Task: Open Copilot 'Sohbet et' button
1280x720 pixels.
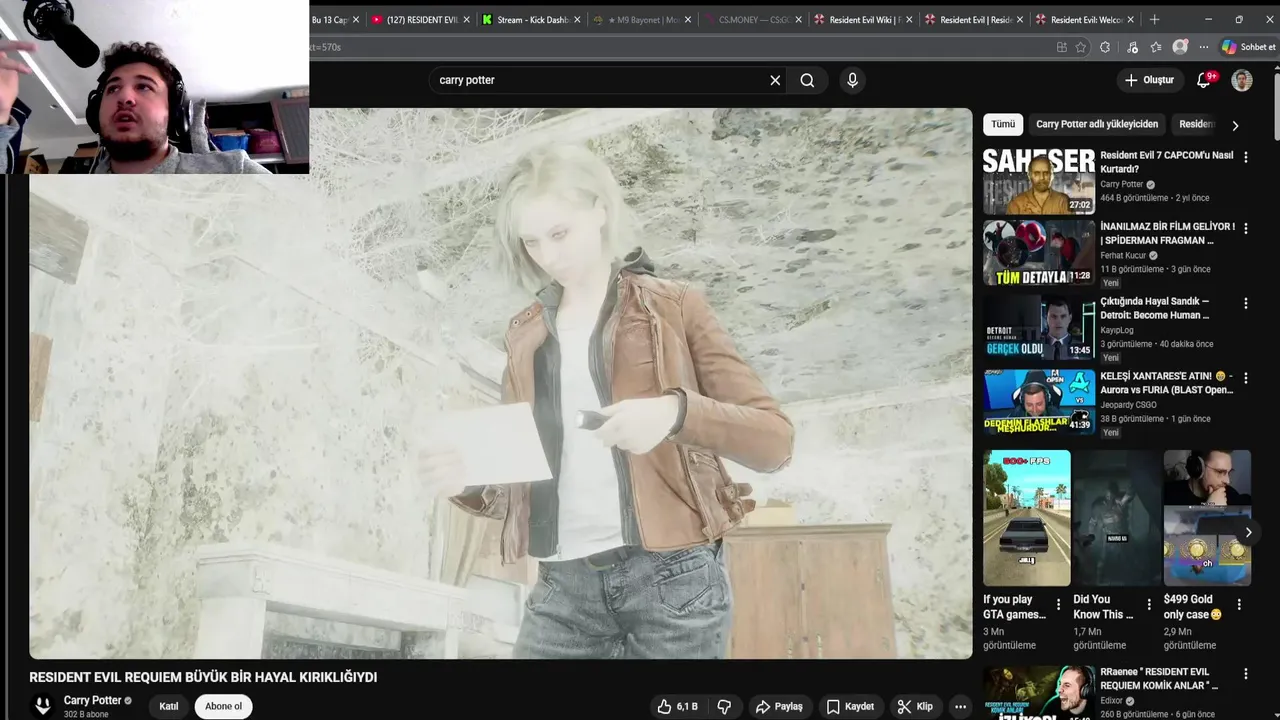Action: tap(1248, 47)
